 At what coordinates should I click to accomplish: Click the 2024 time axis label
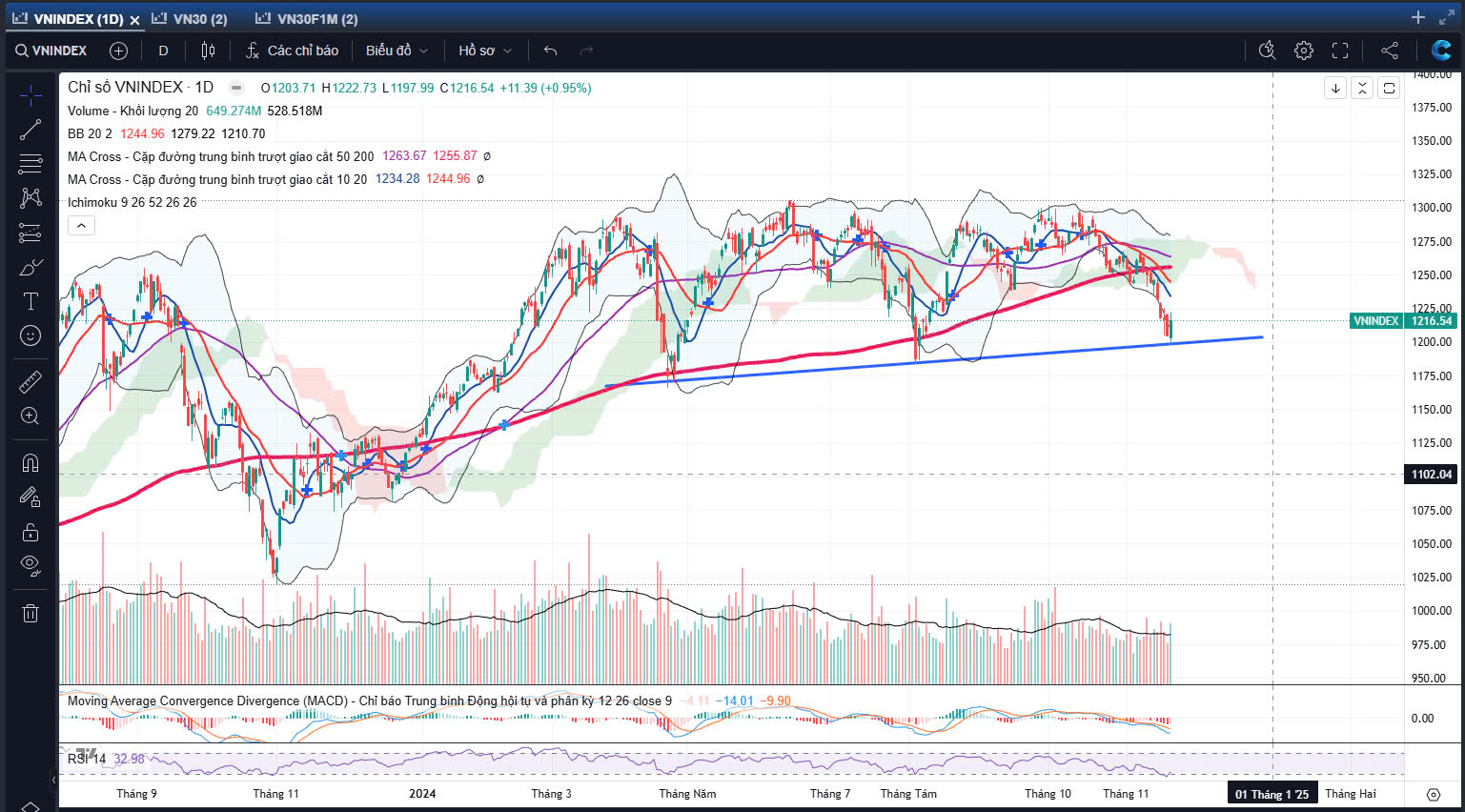pyautogui.click(x=422, y=794)
